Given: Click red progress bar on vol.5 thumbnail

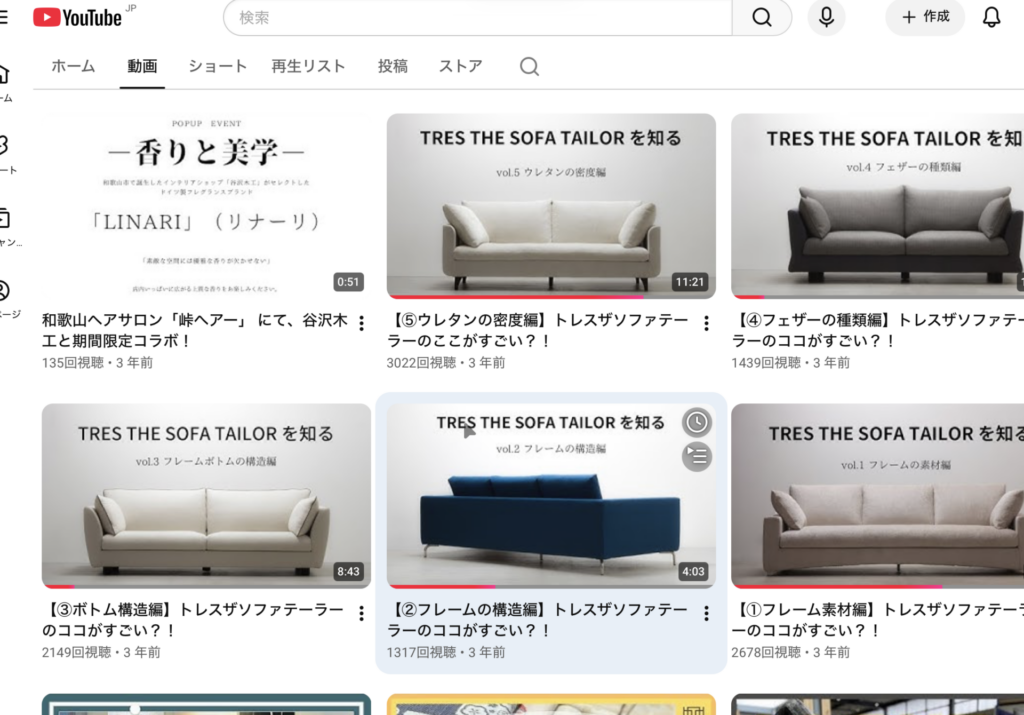Looking at the screenshot, I should click(516, 297).
